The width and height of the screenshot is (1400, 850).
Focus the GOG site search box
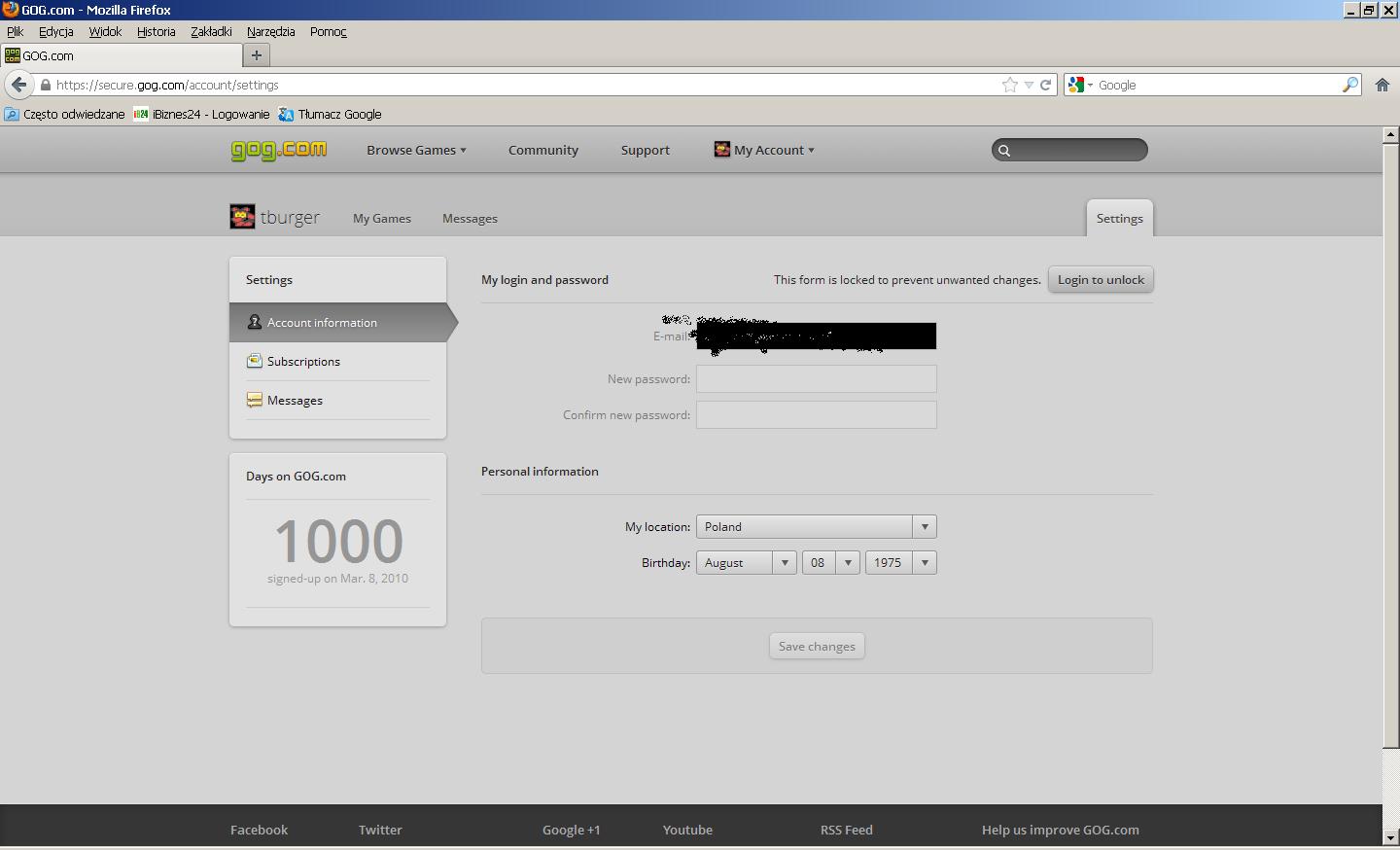1069,150
